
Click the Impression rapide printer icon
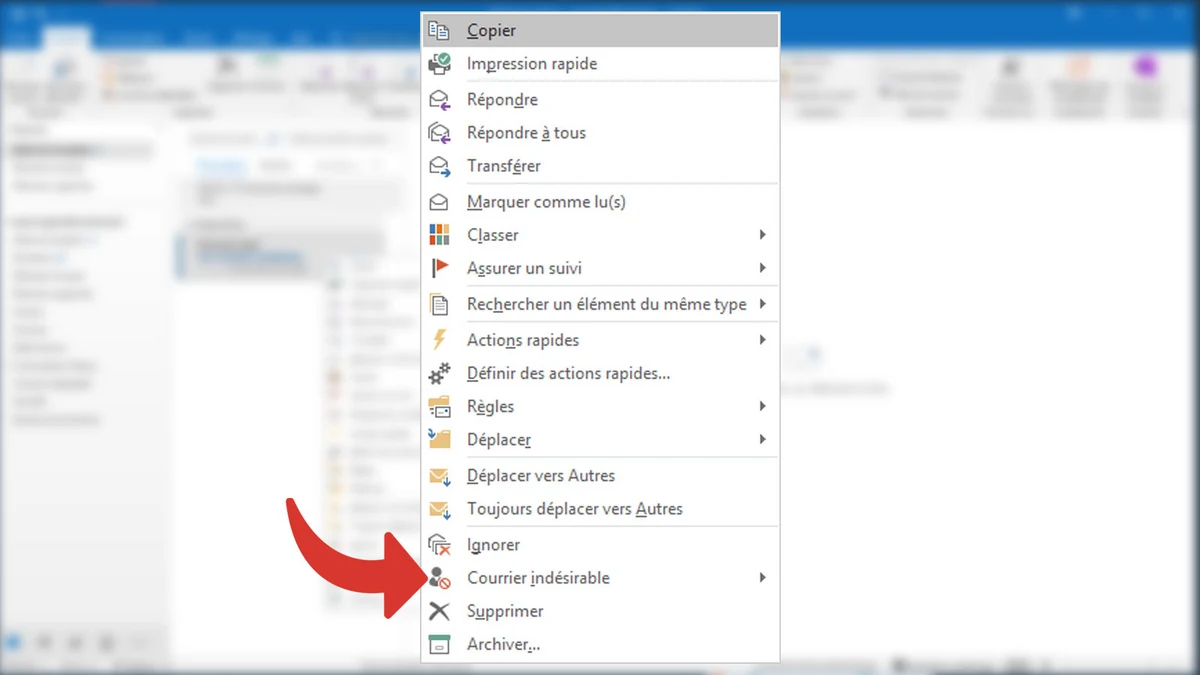tap(439, 64)
